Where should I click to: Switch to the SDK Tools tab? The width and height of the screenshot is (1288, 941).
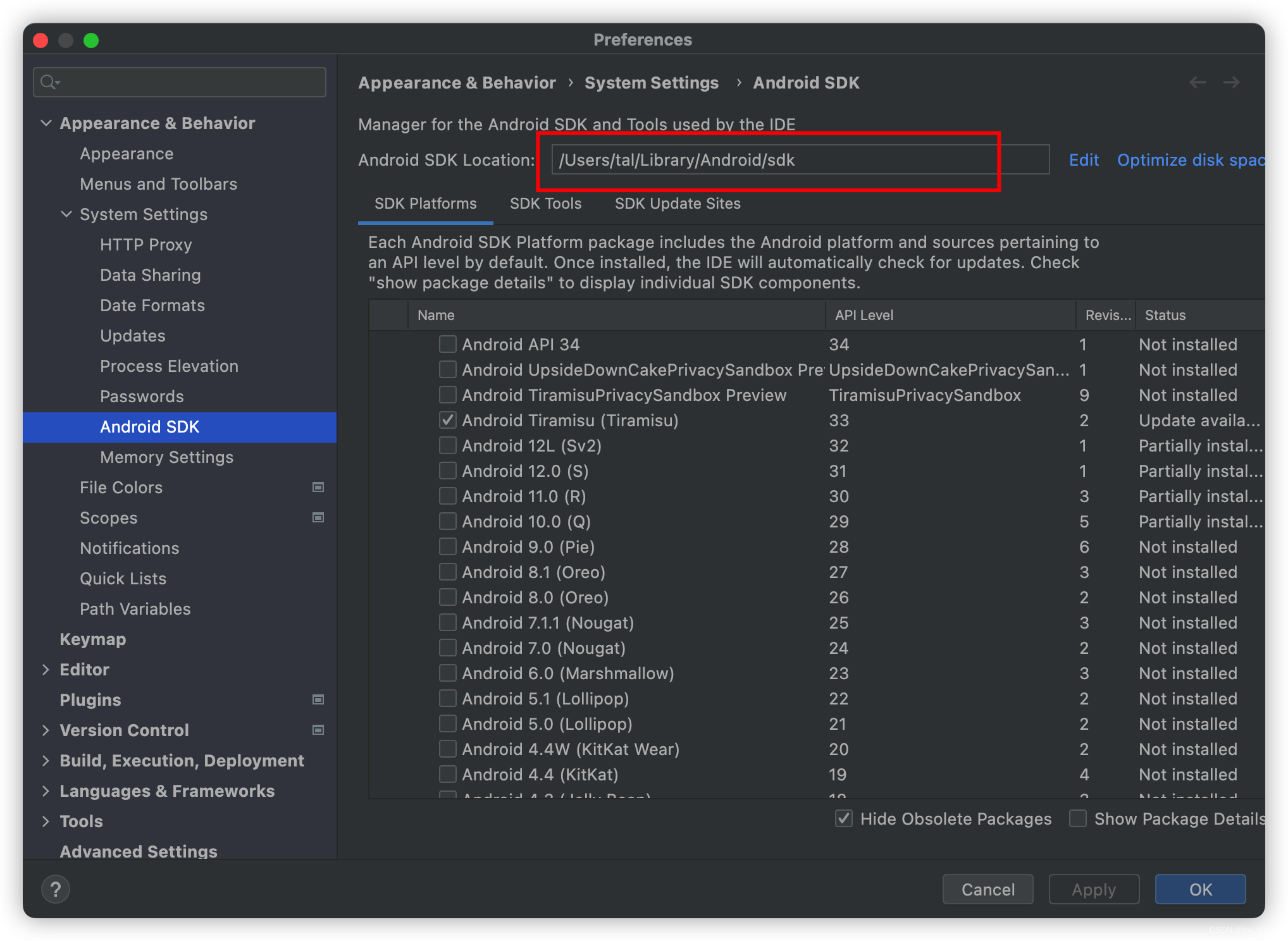coord(545,204)
